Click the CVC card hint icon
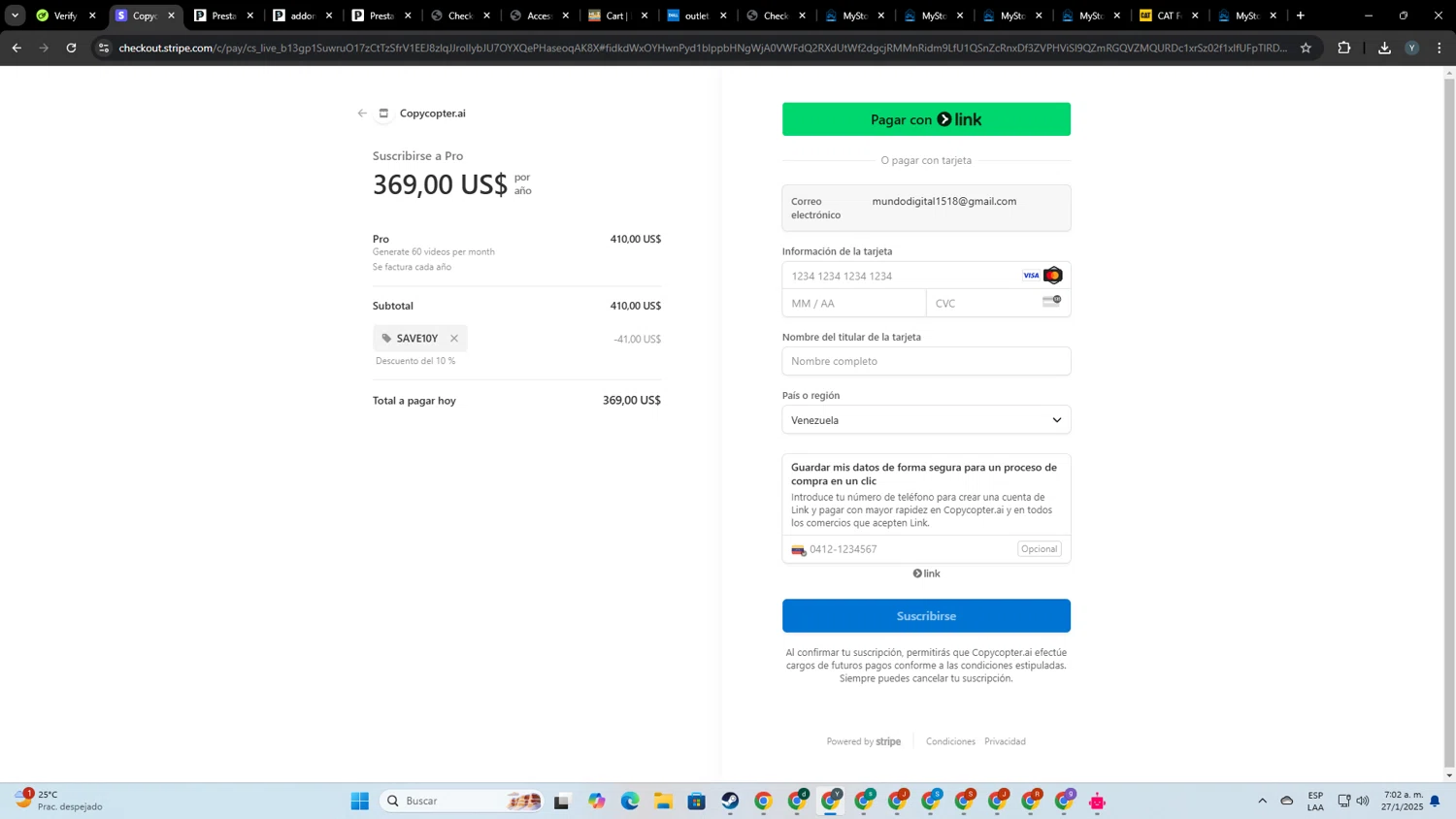This screenshot has width=1456, height=819. pos(1051,302)
